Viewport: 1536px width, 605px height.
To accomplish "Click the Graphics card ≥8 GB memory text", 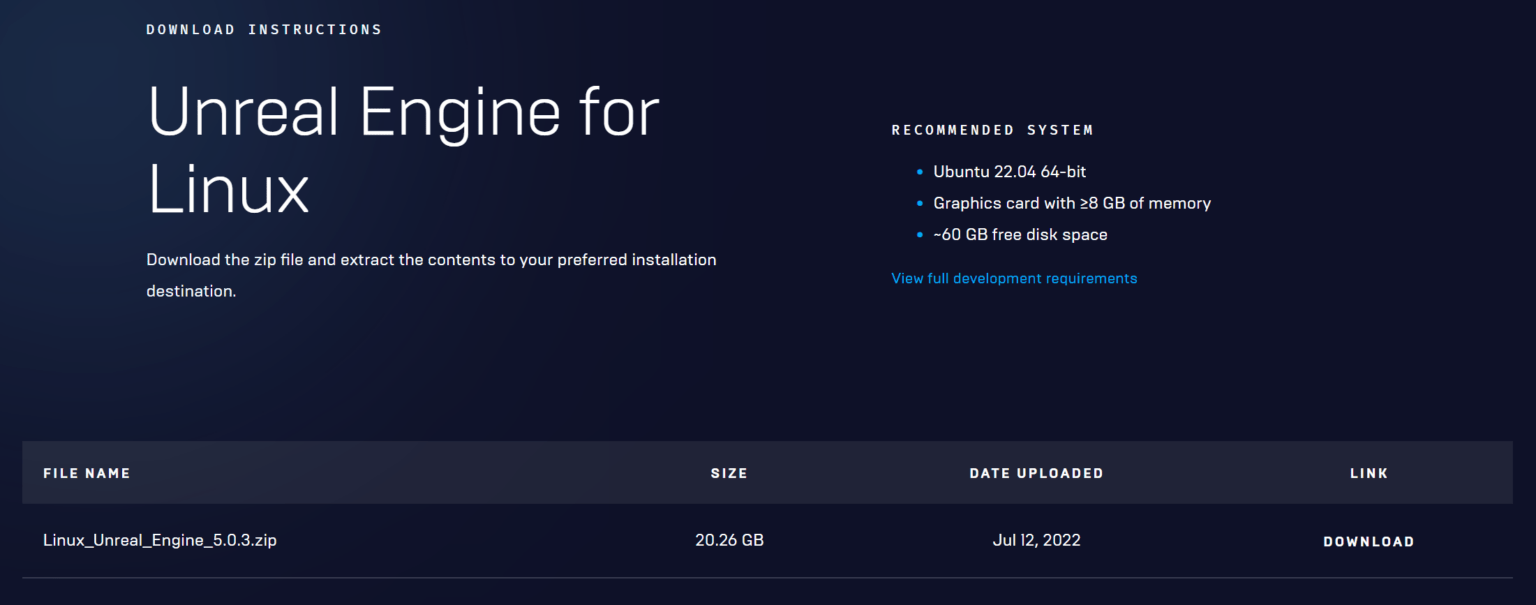I will (1072, 203).
